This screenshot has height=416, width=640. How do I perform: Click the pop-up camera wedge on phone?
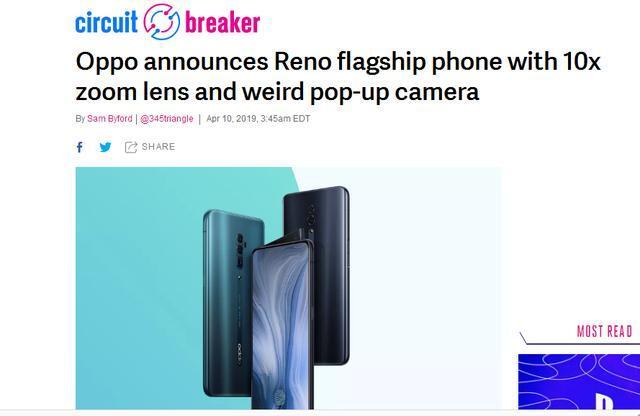point(288,240)
